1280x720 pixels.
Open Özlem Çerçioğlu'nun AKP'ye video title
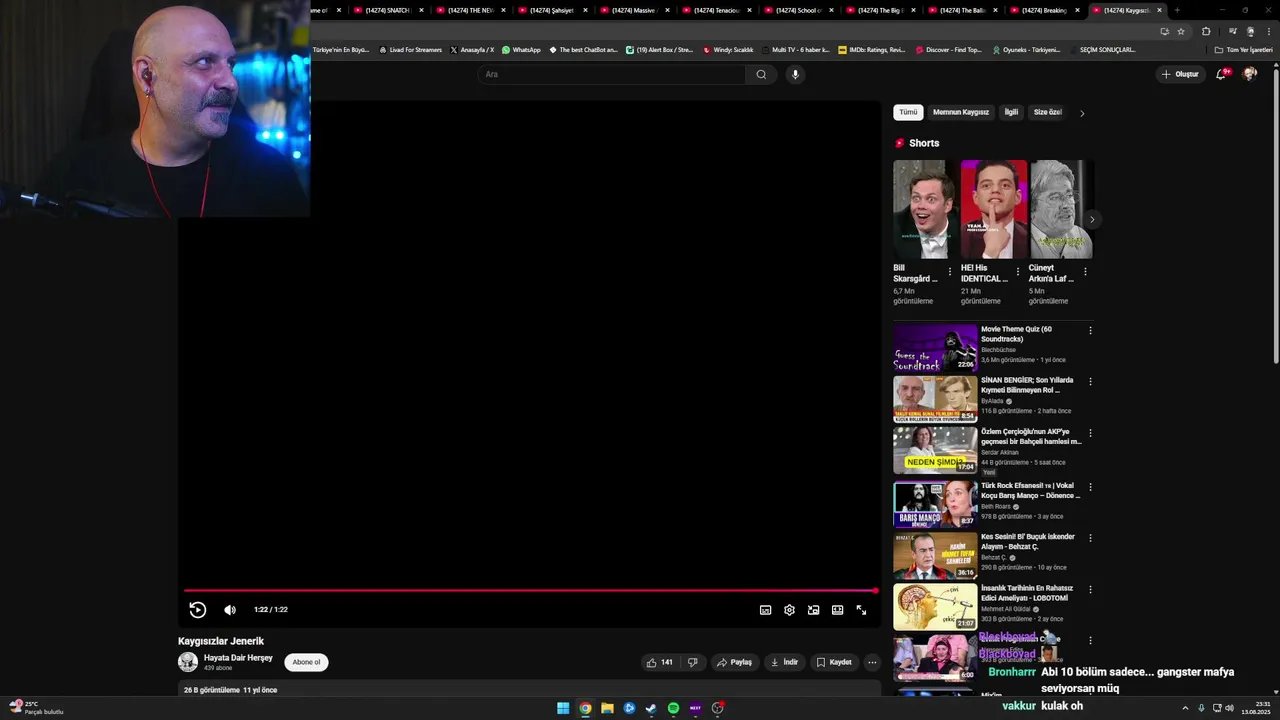pos(1031,436)
